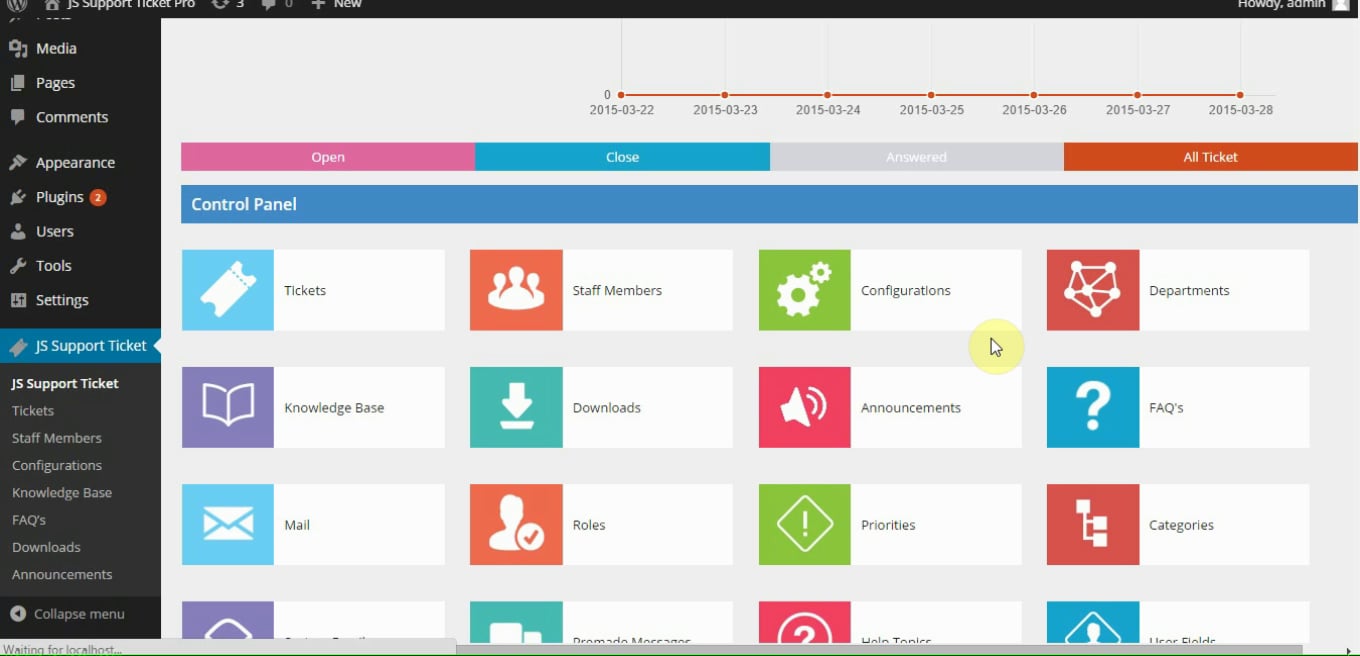
Task: Open FAQ's in the sidebar submenu
Action: coord(29,520)
